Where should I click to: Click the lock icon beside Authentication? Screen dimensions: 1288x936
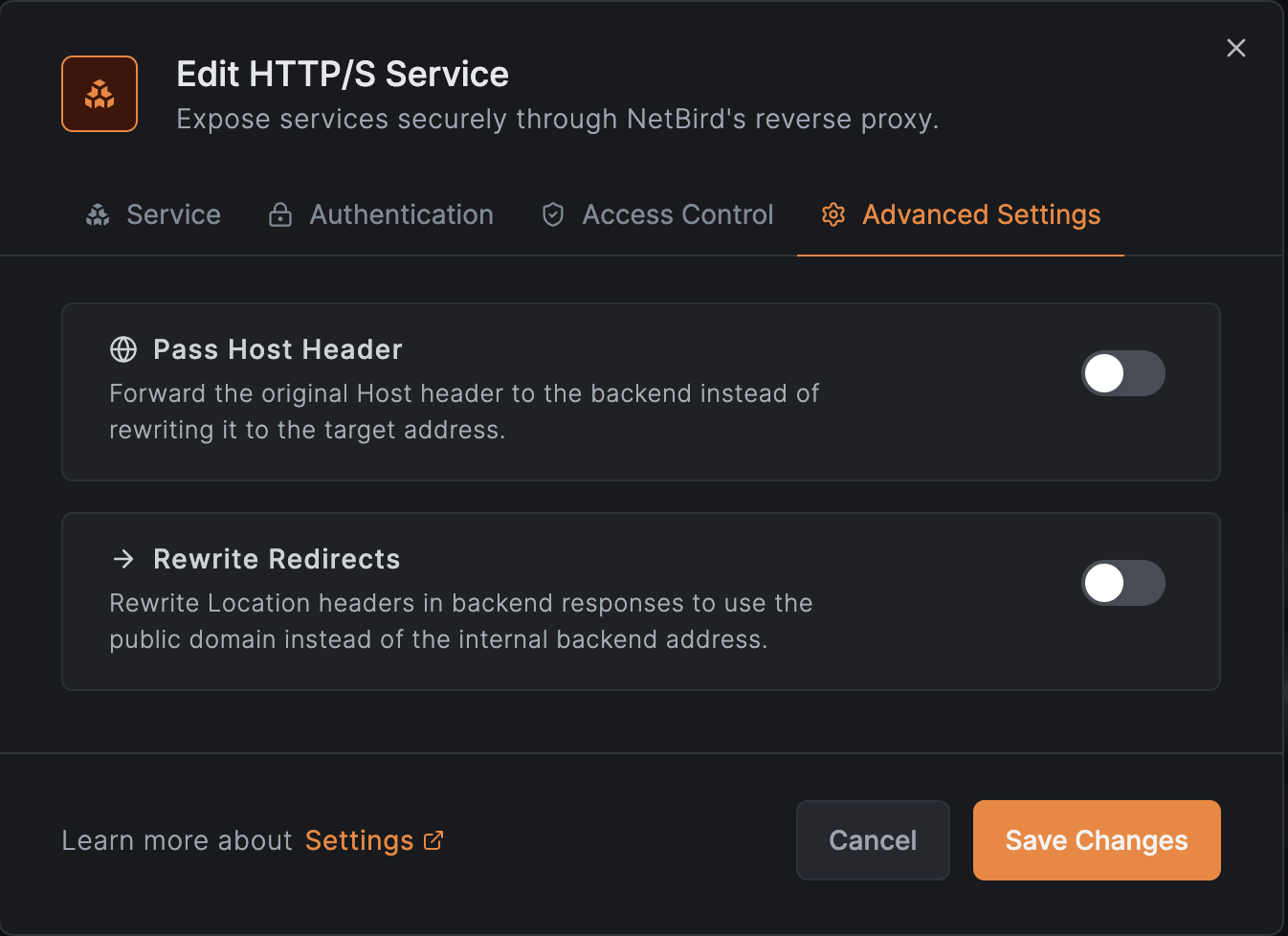[x=280, y=215]
